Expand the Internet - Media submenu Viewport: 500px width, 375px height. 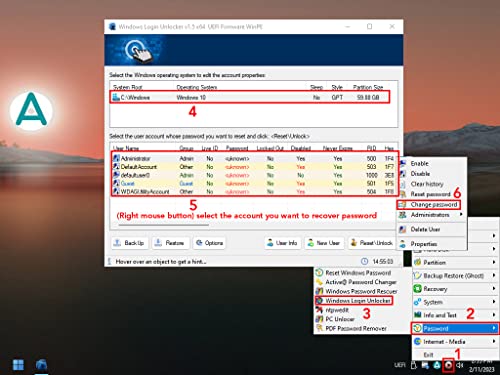(x=455, y=341)
